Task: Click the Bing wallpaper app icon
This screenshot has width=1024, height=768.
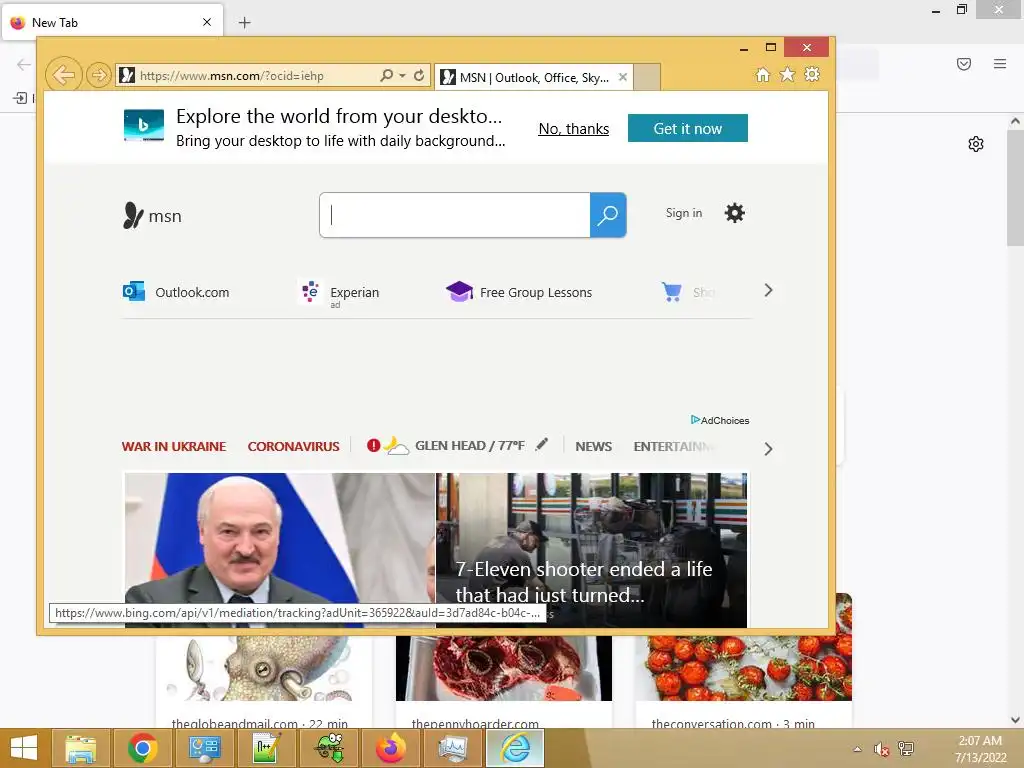Action: coord(144,125)
